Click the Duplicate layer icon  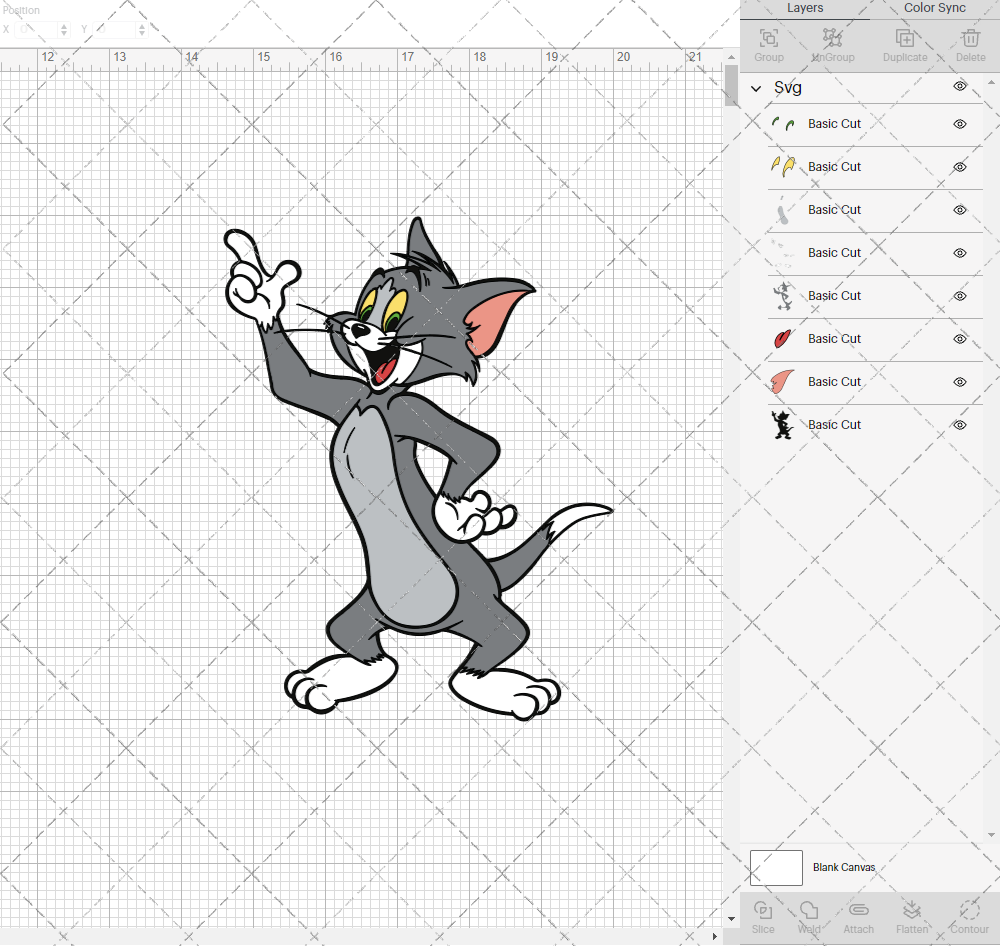pos(905,38)
